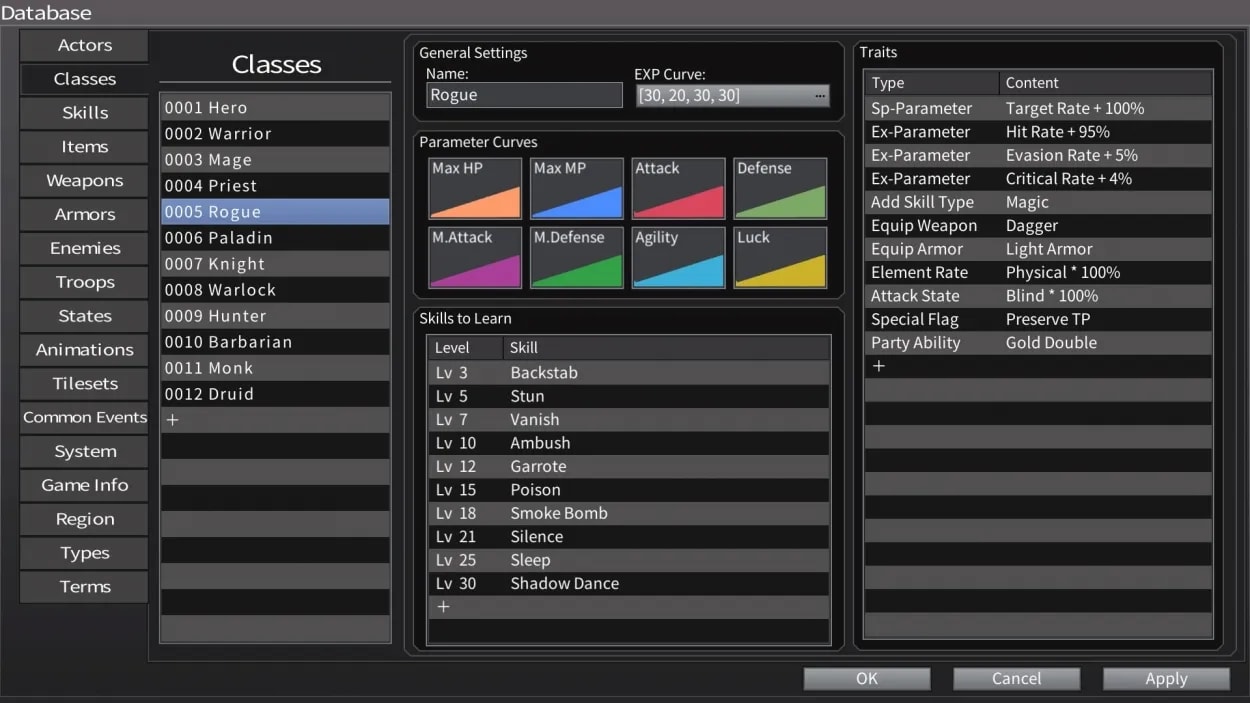Click the Attack parameter curve thumbnail
This screenshot has width=1250, height=703.
click(679, 188)
